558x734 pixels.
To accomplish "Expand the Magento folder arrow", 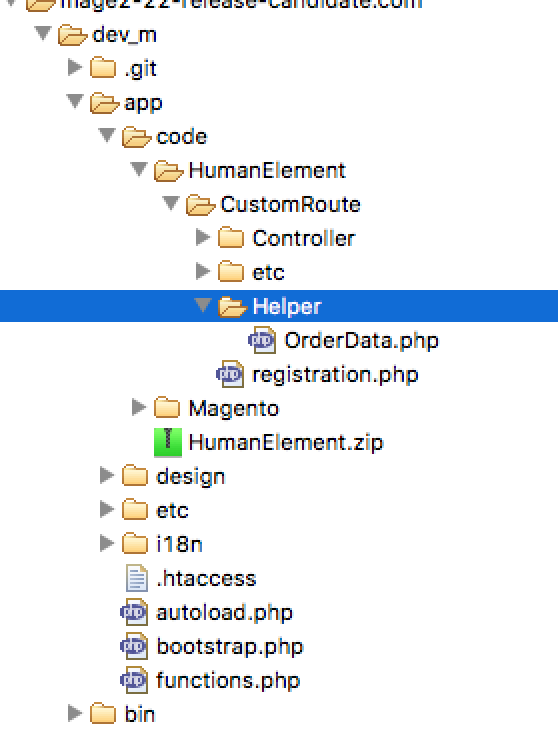I will pos(139,407).
